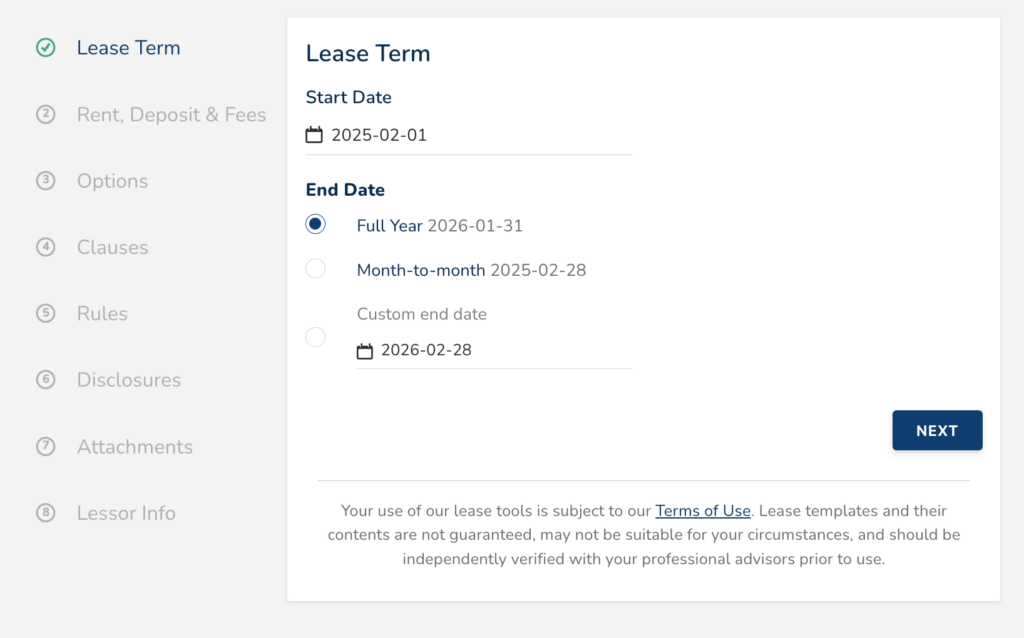Navigate to Rent, Deposit & Fees

coord(171,114)
